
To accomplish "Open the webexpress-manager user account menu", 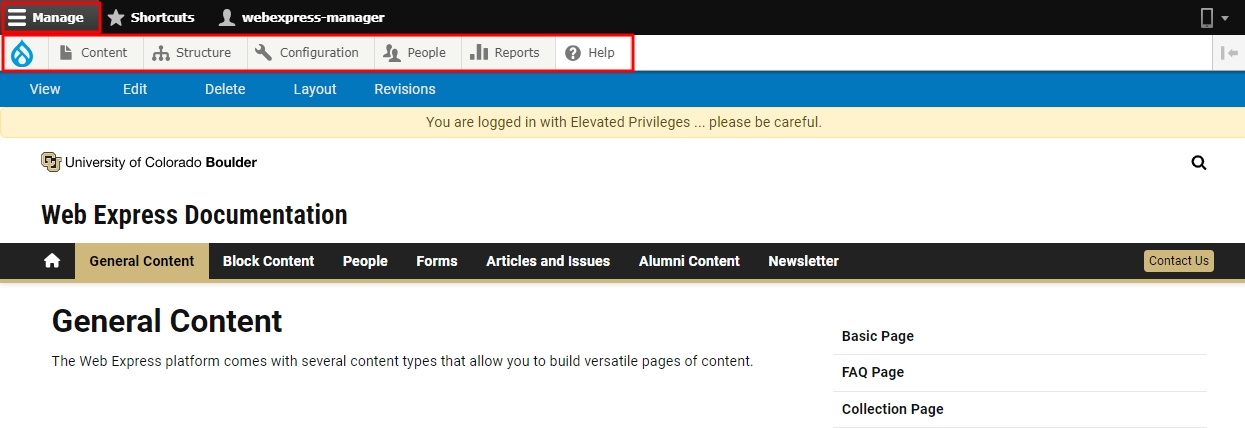I will 302,17.
